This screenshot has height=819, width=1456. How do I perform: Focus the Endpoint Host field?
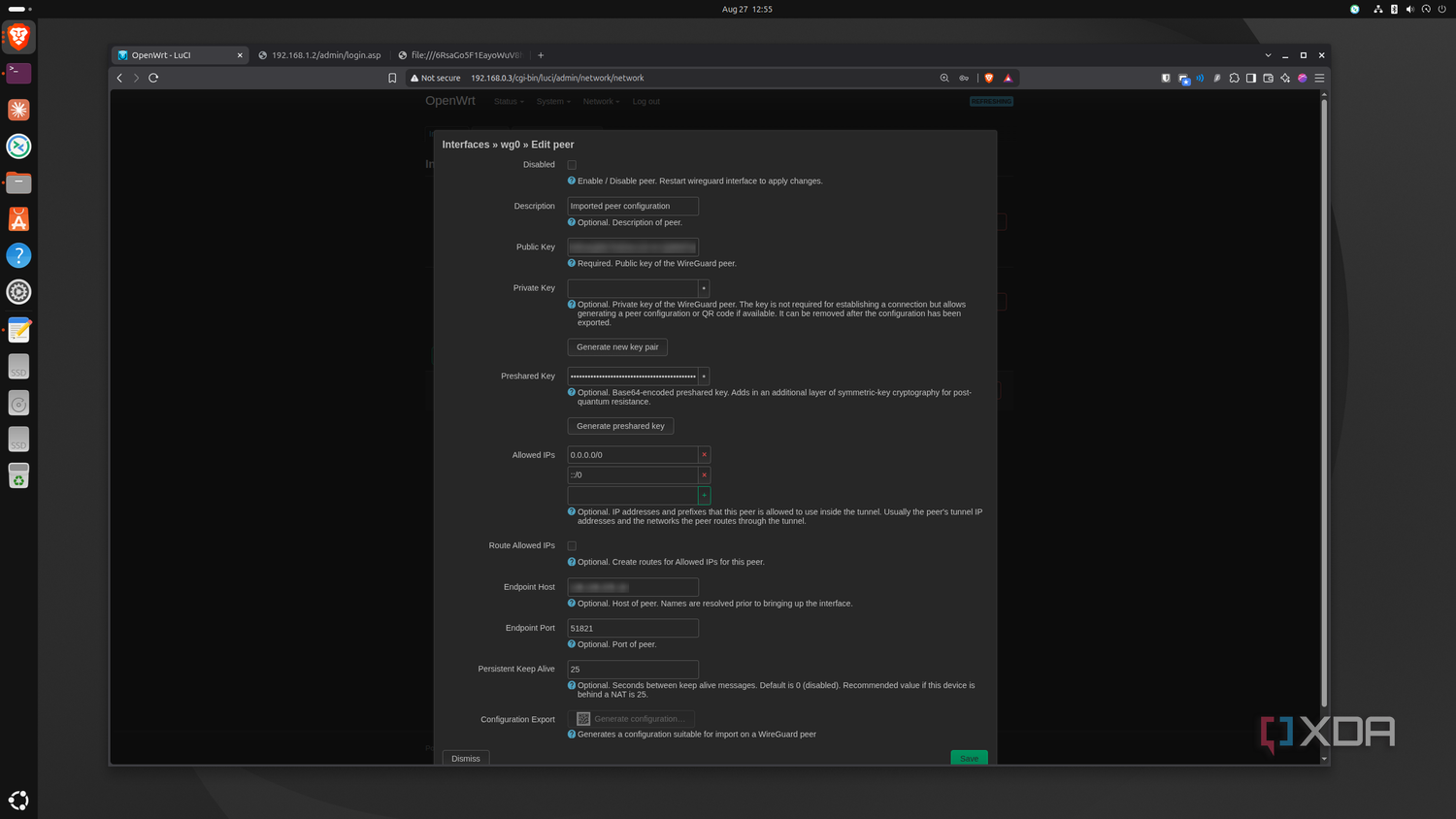coord(633,587)
